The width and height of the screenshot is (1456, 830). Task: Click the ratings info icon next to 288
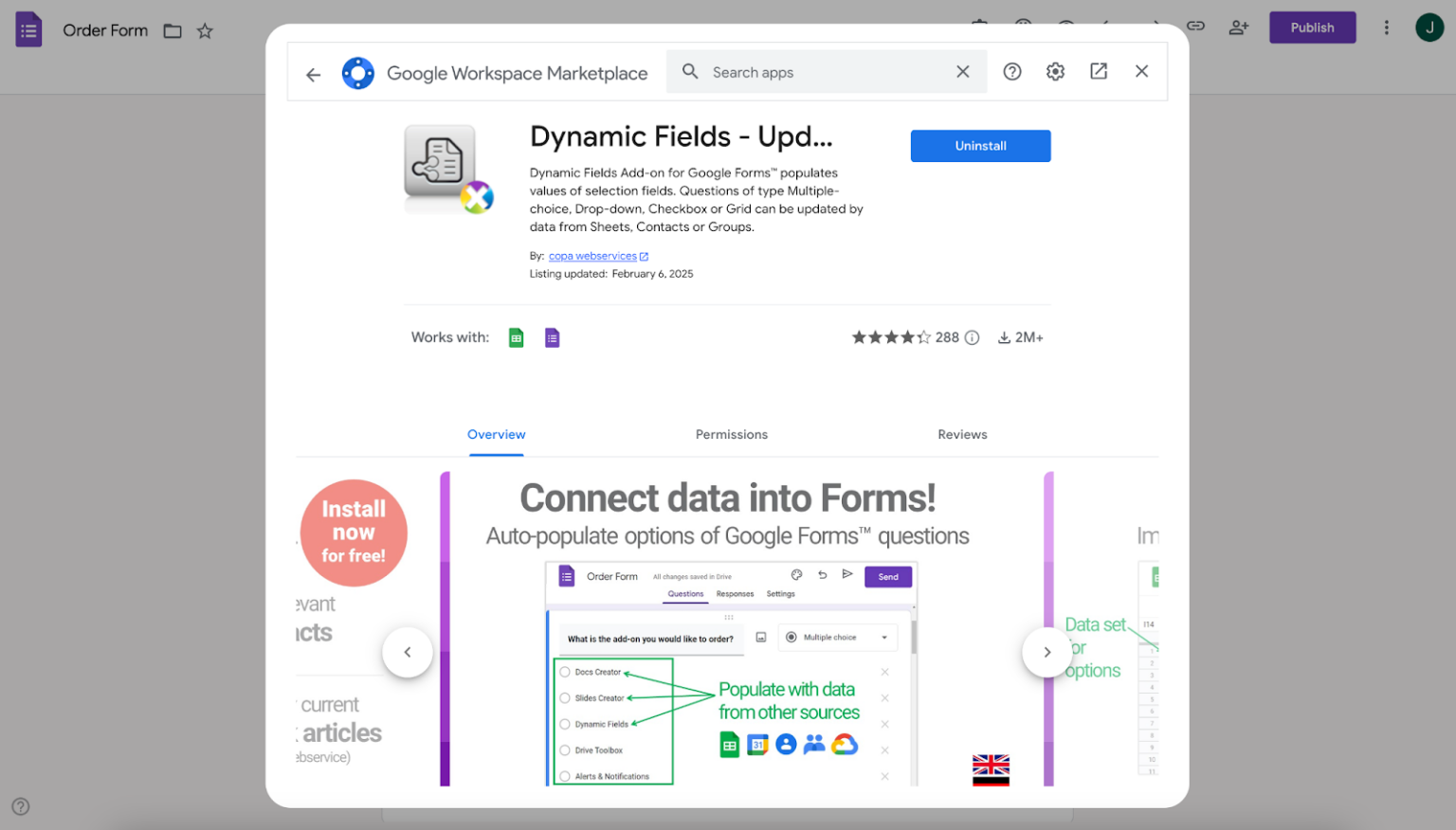coord(972,336)
